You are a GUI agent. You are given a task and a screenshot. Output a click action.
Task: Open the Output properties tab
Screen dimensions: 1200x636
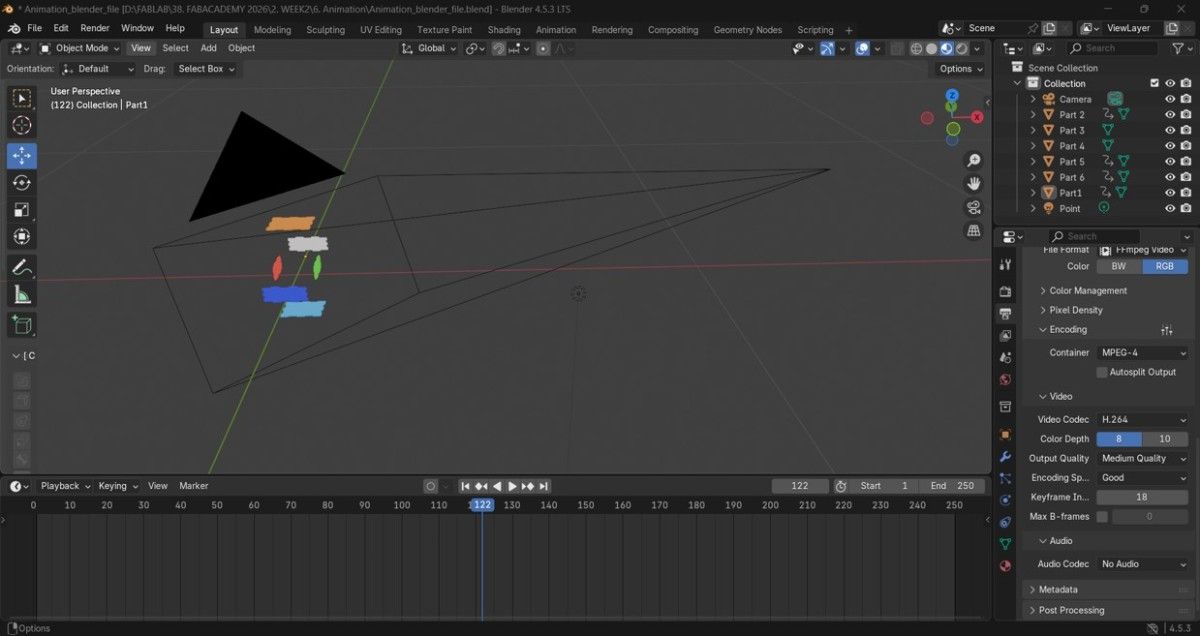click(1005, 313)
